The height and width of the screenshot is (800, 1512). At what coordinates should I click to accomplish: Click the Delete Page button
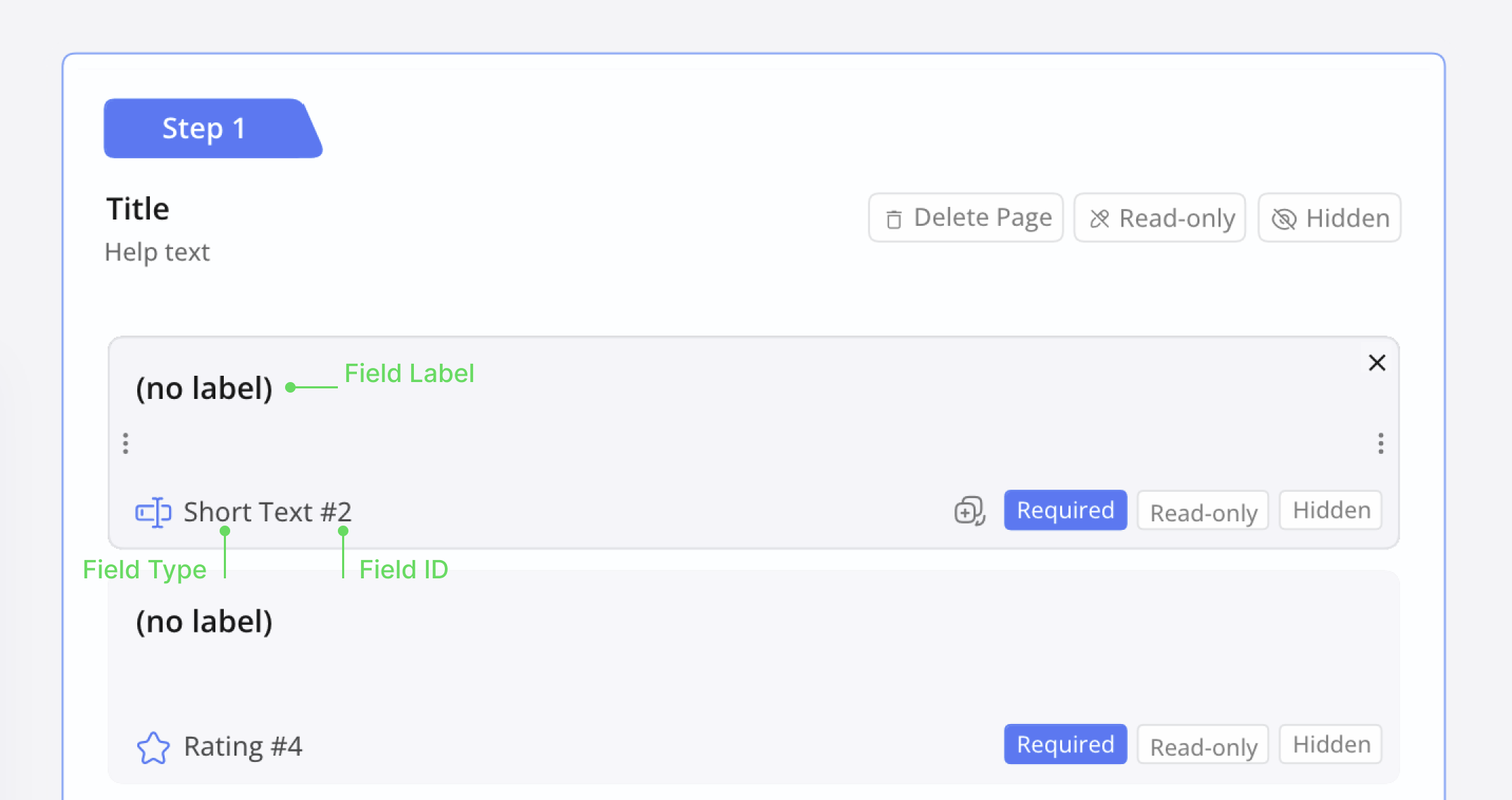point(966,218)
